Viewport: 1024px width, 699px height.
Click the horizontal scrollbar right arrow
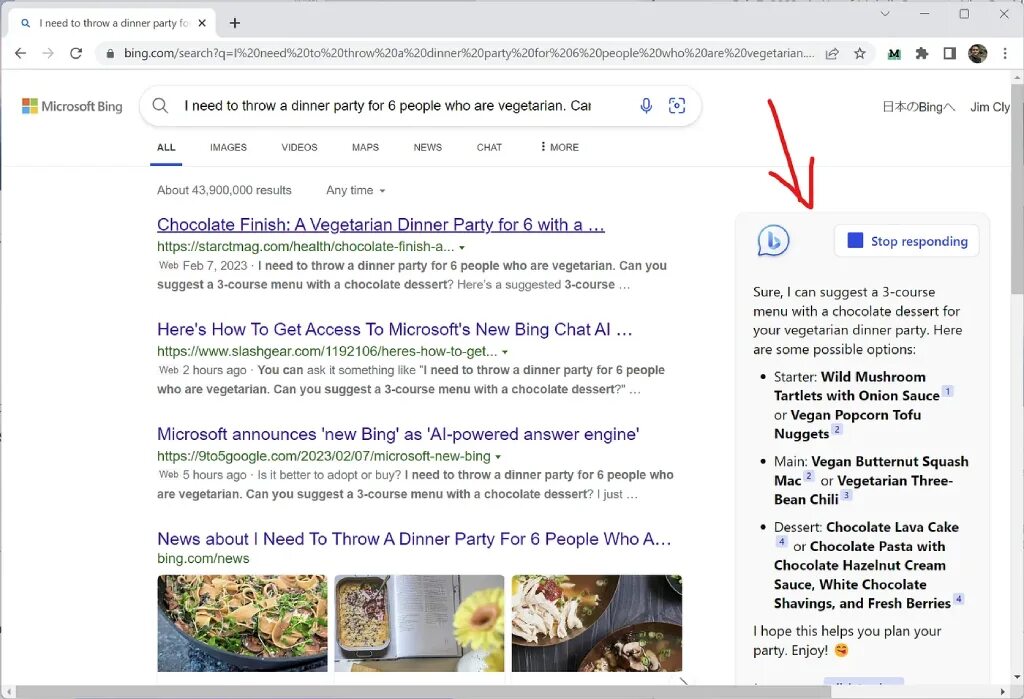1003,691
